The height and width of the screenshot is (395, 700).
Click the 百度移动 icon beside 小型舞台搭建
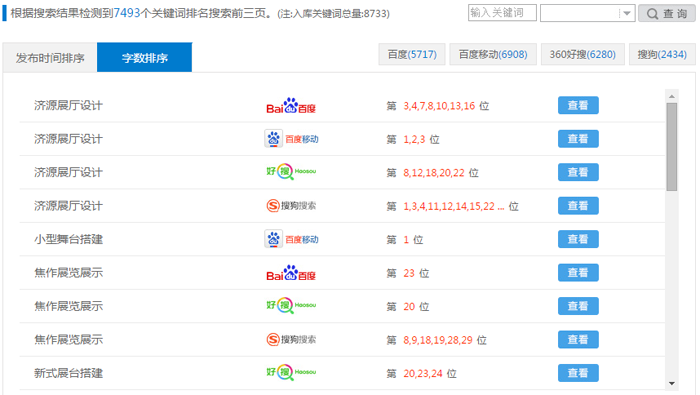pyautogui.click(x=291, y=239)
